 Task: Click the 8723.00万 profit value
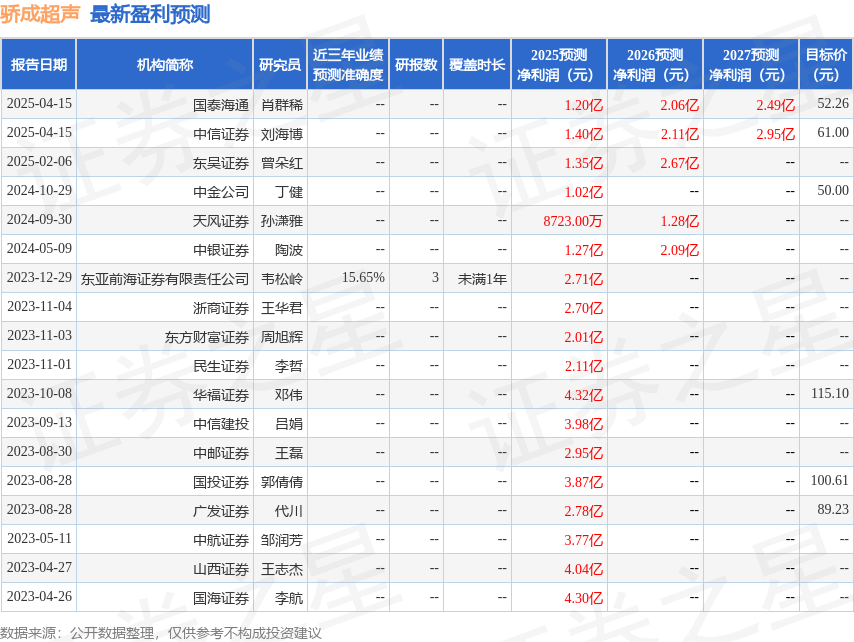[x=573, y=221]
